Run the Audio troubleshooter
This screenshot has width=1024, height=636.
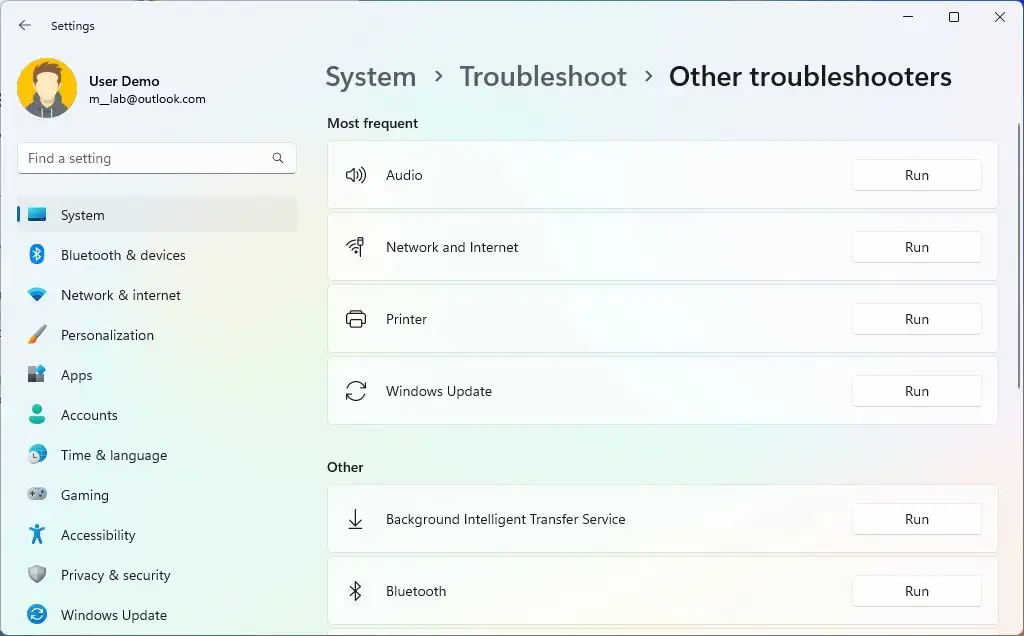[x=916, y=175]
